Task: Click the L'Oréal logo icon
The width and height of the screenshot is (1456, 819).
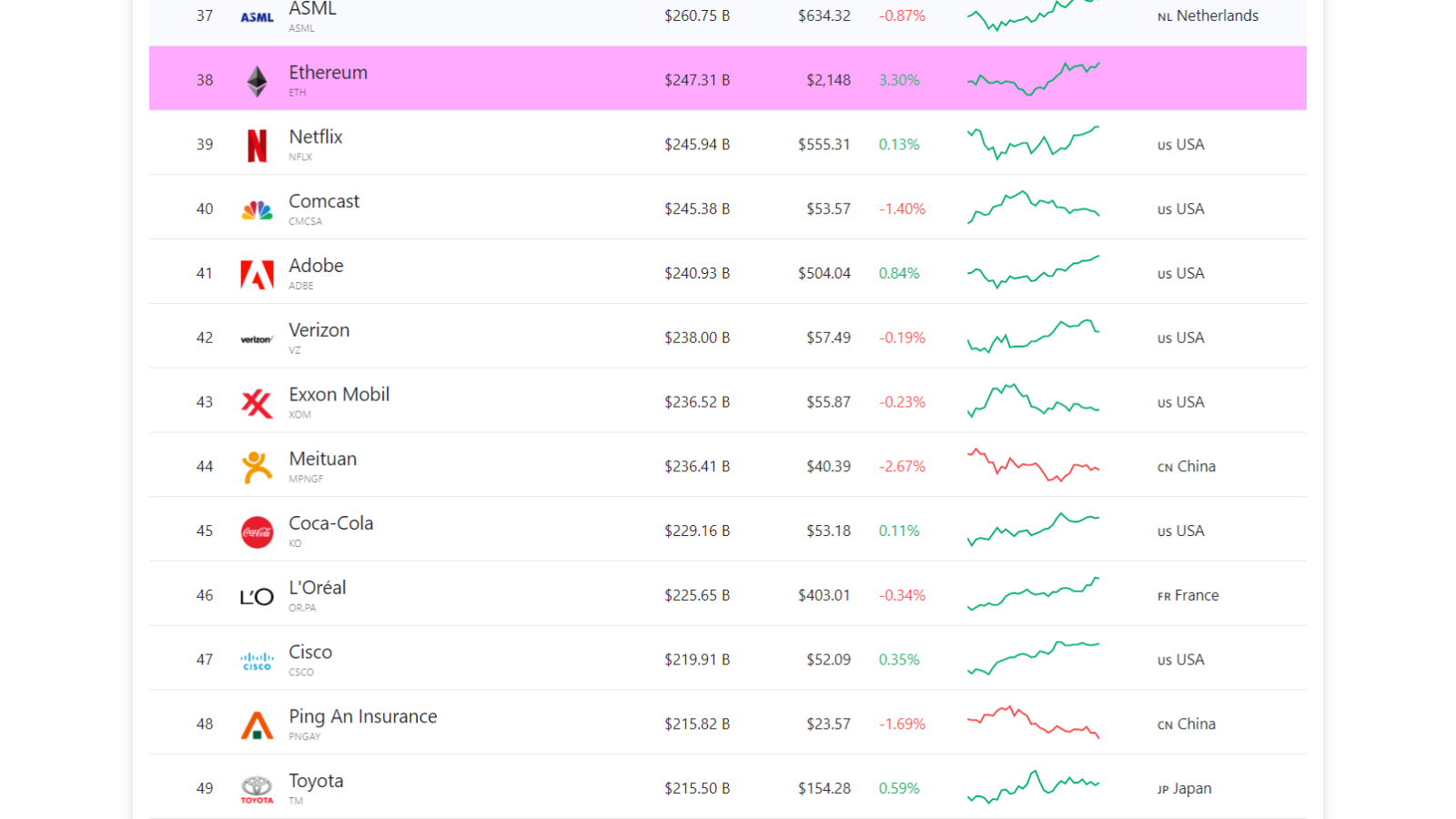Action: tap(257, 597)
